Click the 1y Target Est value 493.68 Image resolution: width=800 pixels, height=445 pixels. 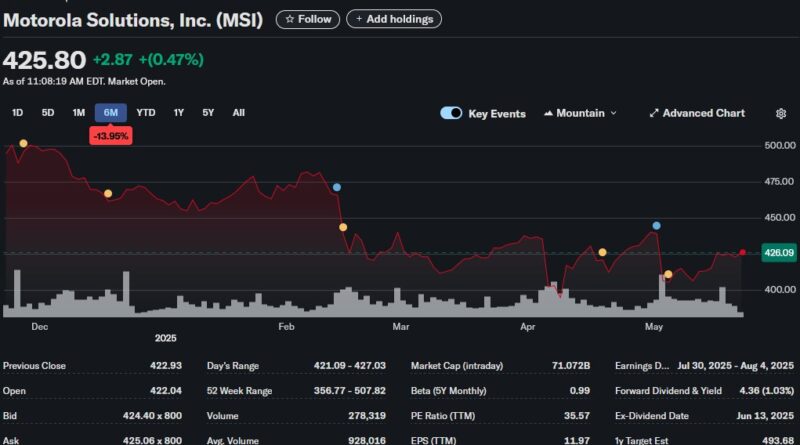778,440
